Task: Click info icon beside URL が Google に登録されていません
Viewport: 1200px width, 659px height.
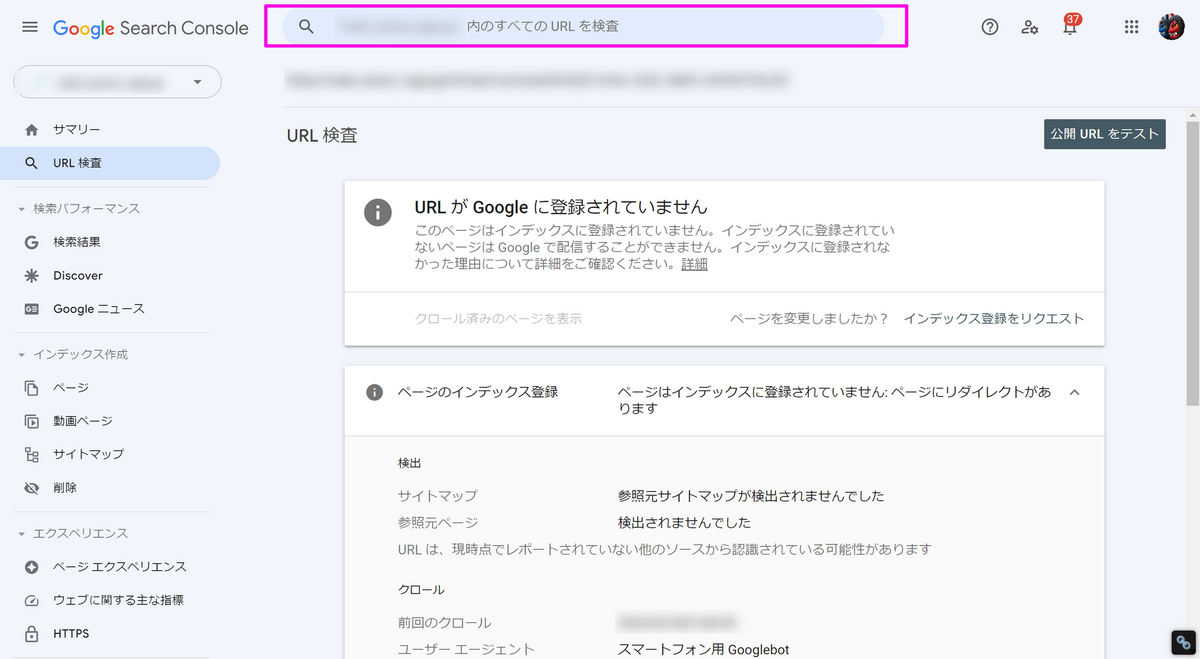Action: click(x=378, y=213)
